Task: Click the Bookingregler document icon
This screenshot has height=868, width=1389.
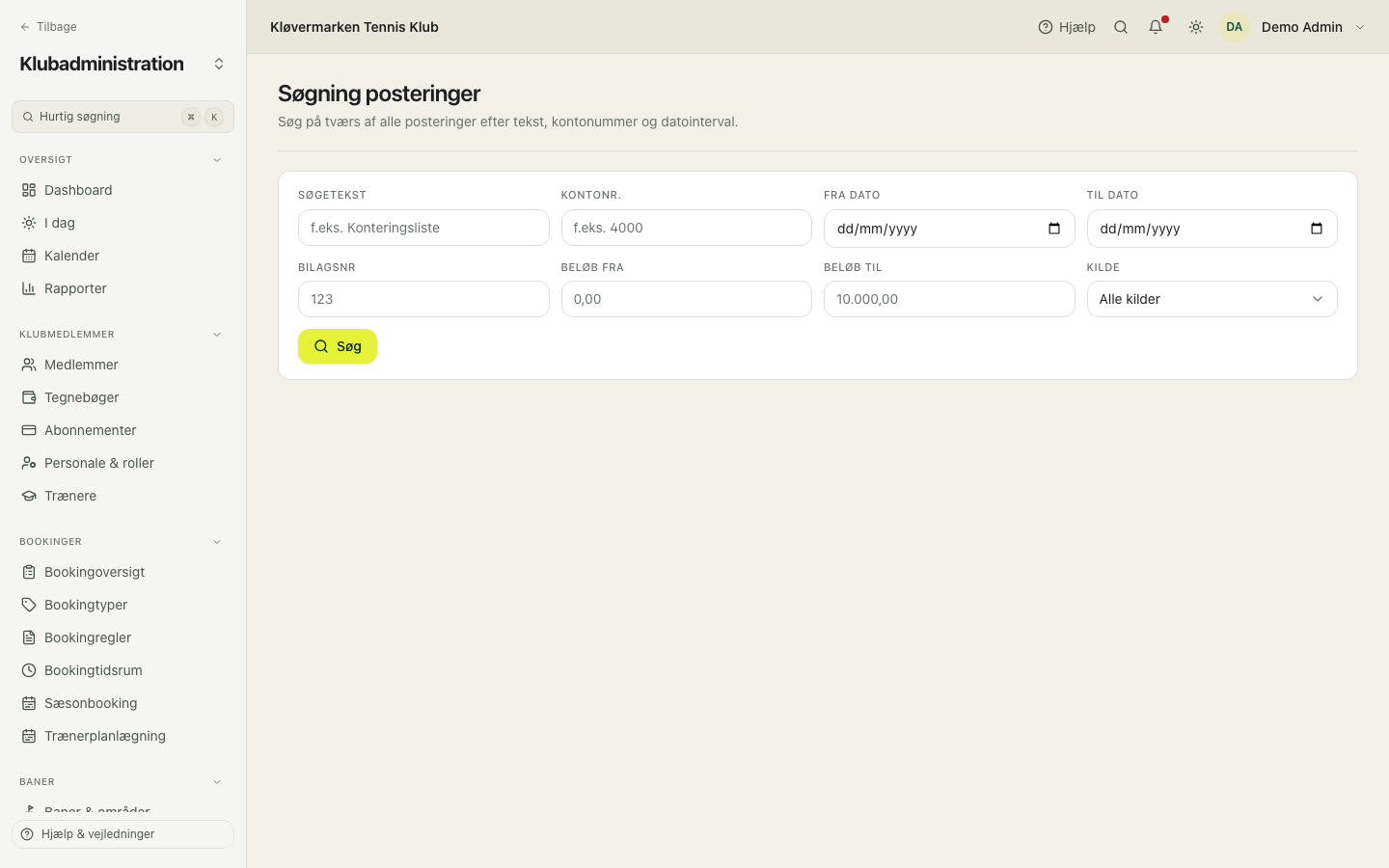Action: click(x=29, y=637)
